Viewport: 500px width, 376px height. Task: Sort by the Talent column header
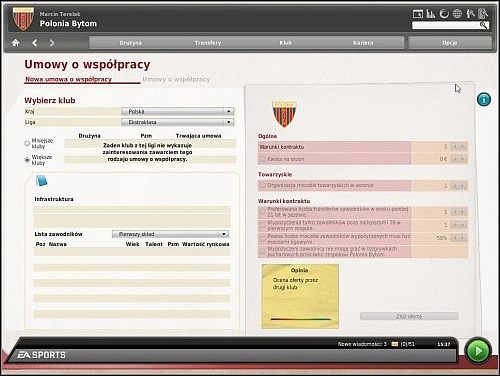click(154, 244)
